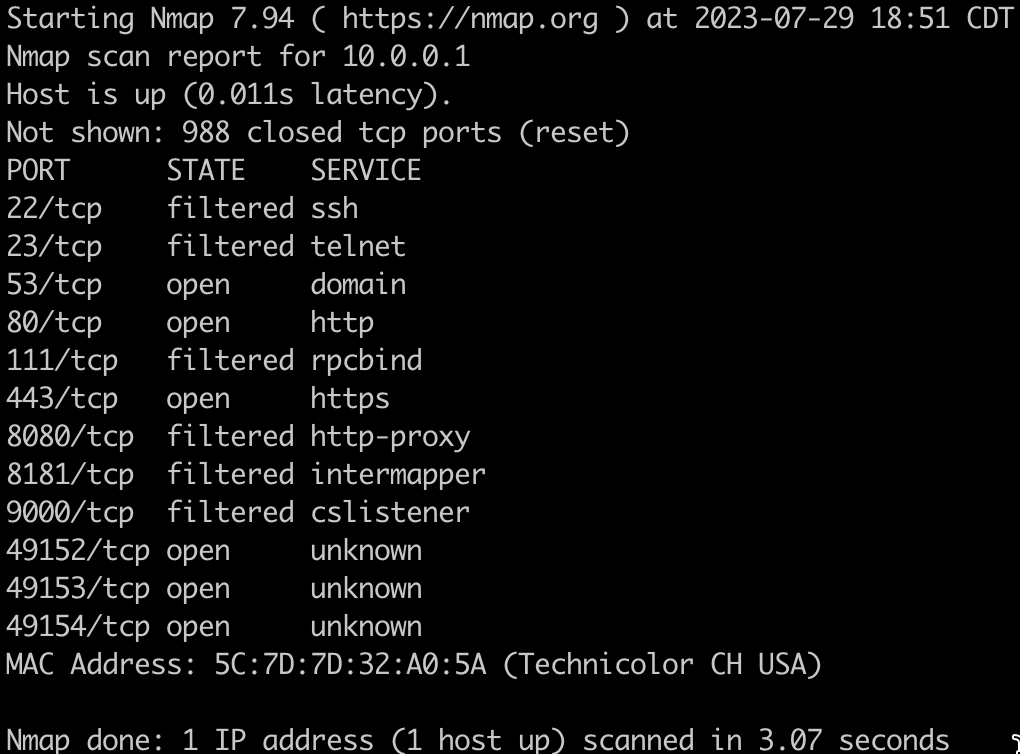
Task: Click the STATE column header
Action: coord(206,170)
